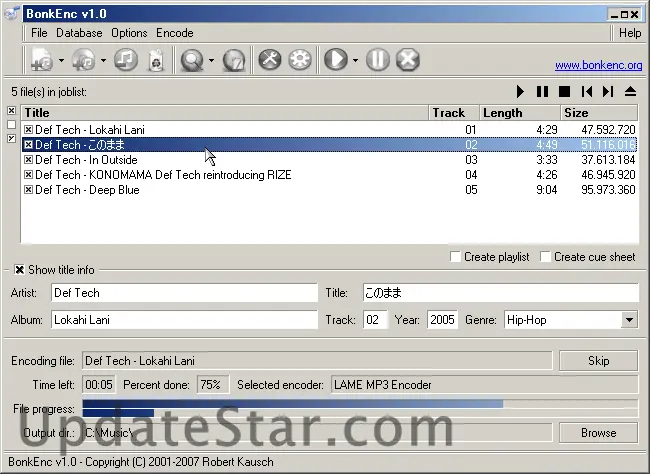Click into the Artist field containing Def Tech
This screenshot has width=650, height=474.
184,293
